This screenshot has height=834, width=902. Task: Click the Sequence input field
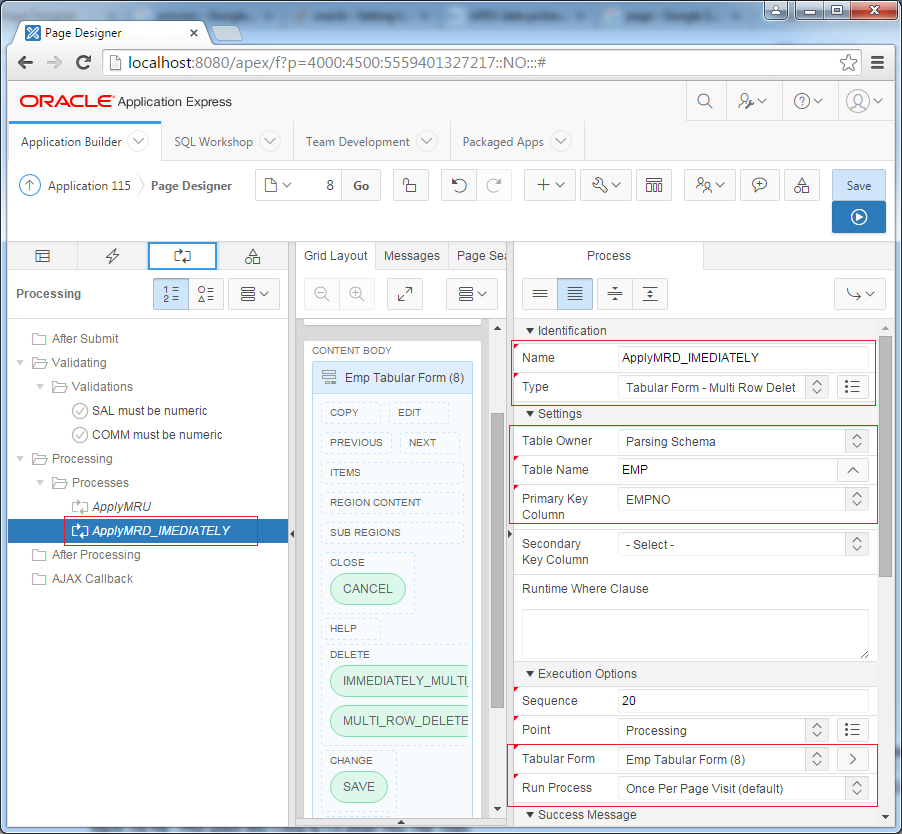[743, 701]
